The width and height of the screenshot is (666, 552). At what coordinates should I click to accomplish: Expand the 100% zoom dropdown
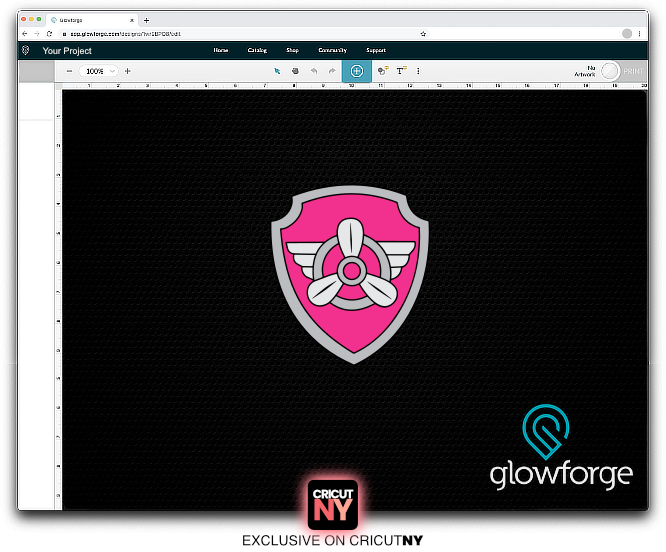click(99, 71)
